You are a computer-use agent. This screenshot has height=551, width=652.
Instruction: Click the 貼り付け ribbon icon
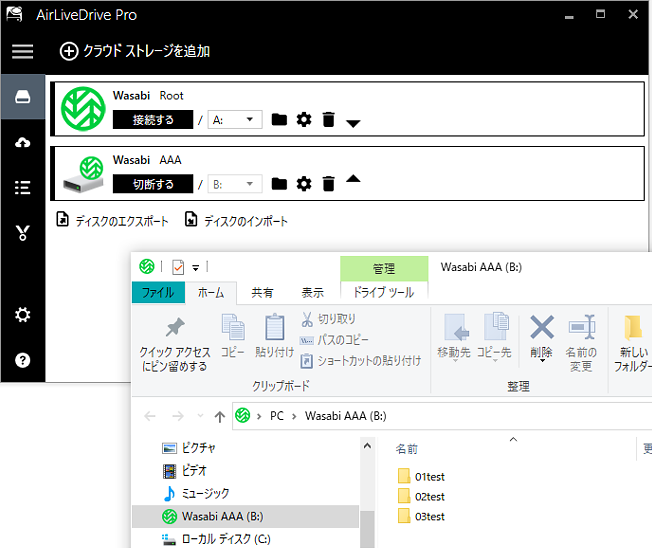click(275, 327)
